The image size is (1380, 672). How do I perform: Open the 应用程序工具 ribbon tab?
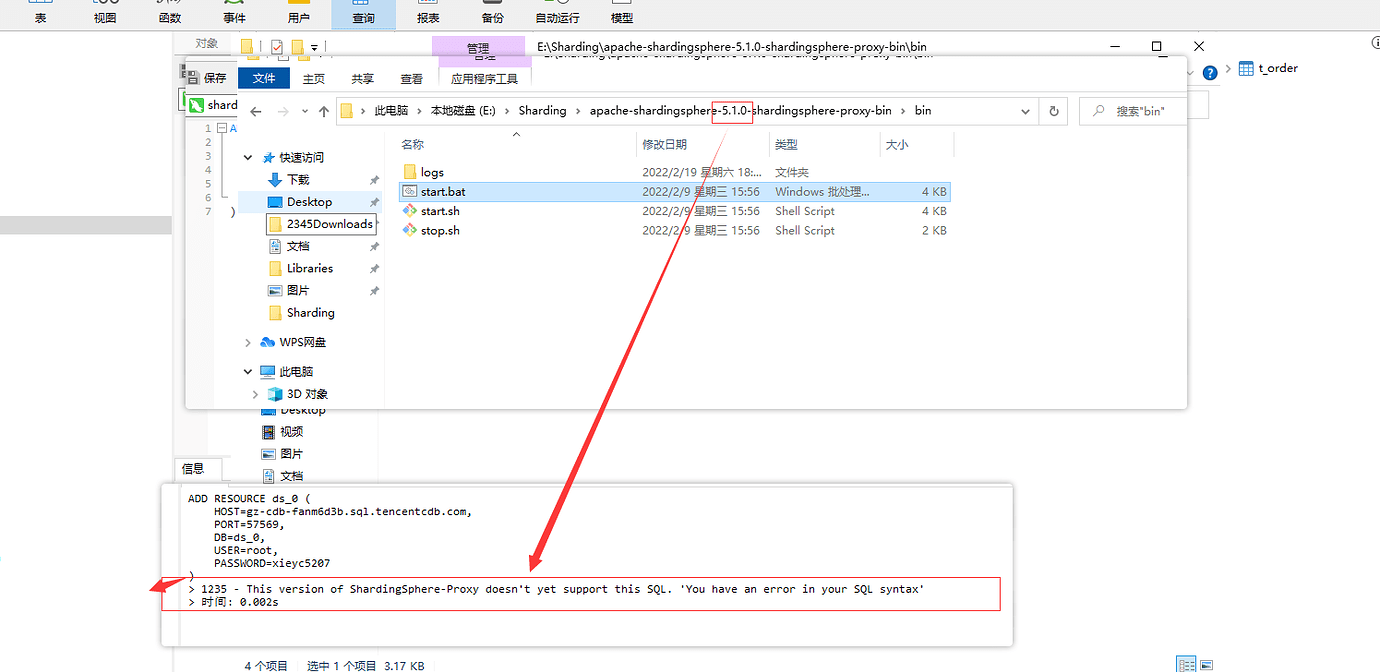pyautogui.click(x=485, y=78)
